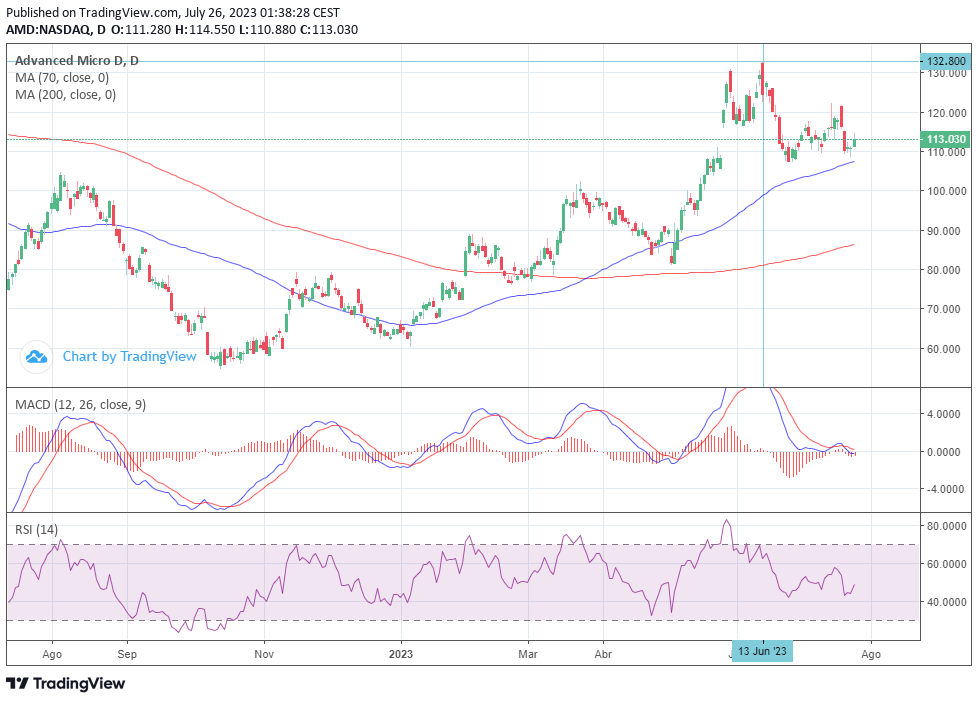Click the TradingView logo at bottom
The height and width of the screenshot is (702, 978).
click(65, 683)
